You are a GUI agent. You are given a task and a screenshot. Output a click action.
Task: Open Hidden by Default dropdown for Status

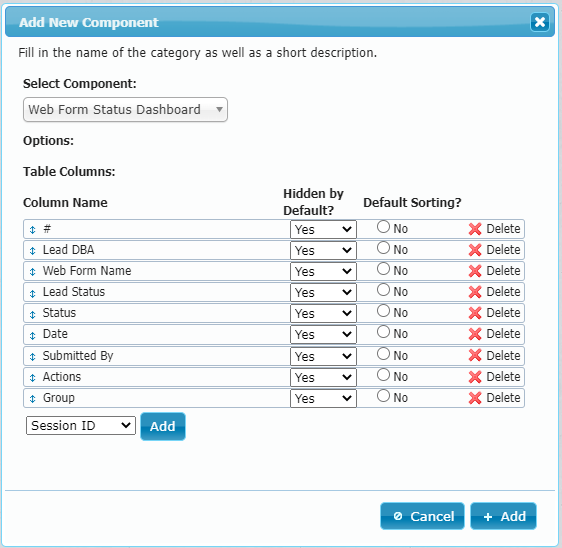tap(323, 314)
